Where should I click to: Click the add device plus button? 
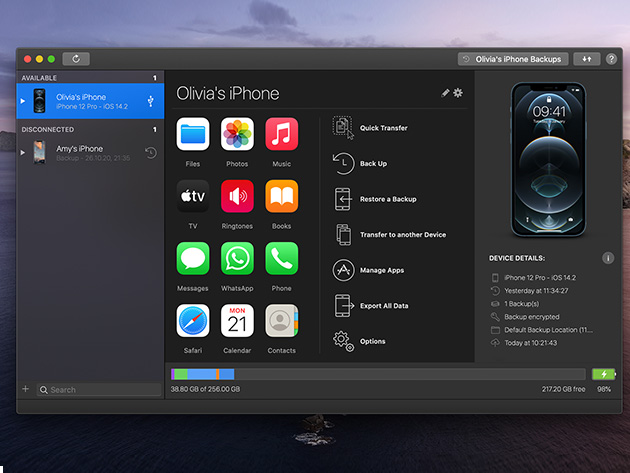25,389
